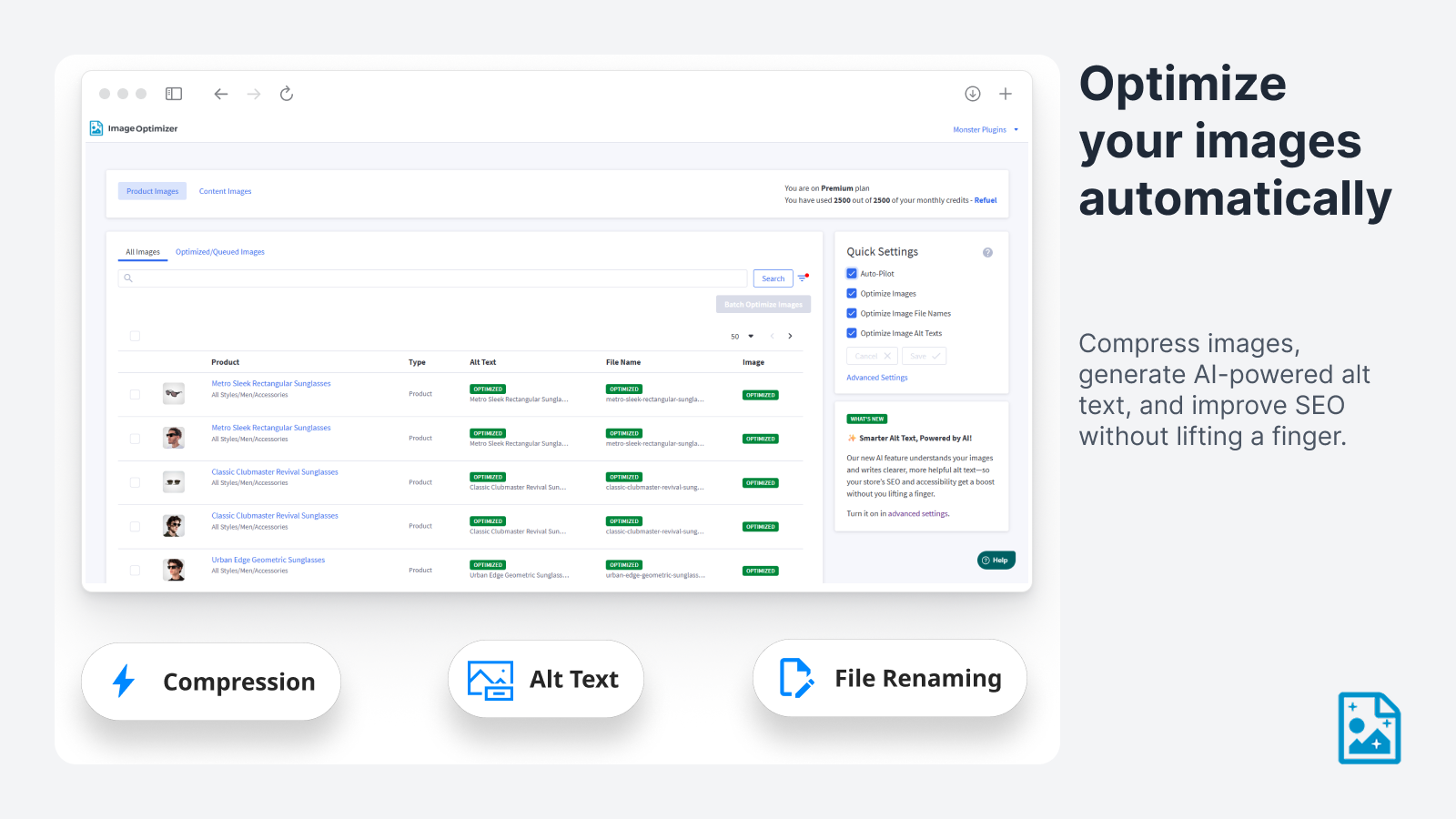Open the 50 per page dropdown
1456x819 pixels.
(x=743, y=337)
